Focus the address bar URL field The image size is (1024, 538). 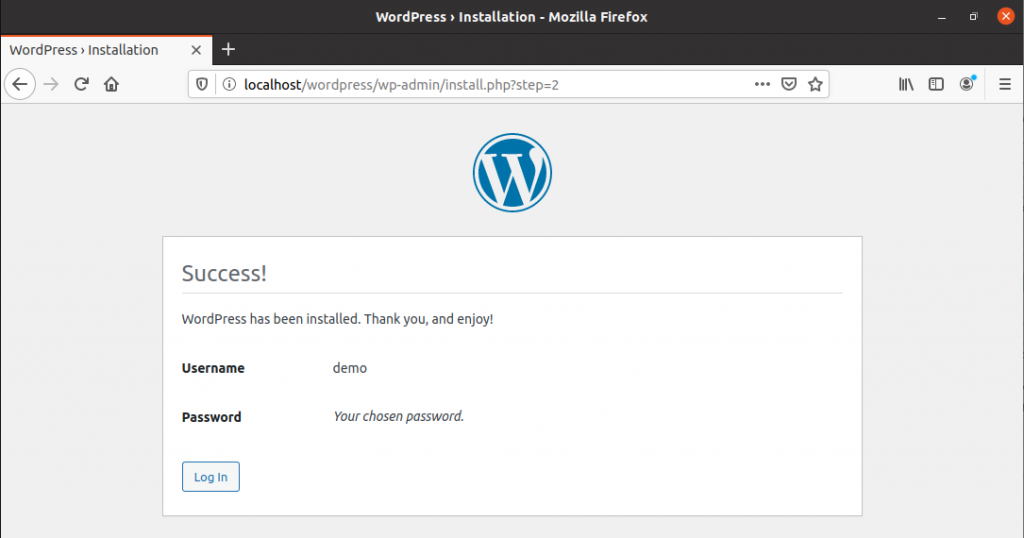[480, 85]
